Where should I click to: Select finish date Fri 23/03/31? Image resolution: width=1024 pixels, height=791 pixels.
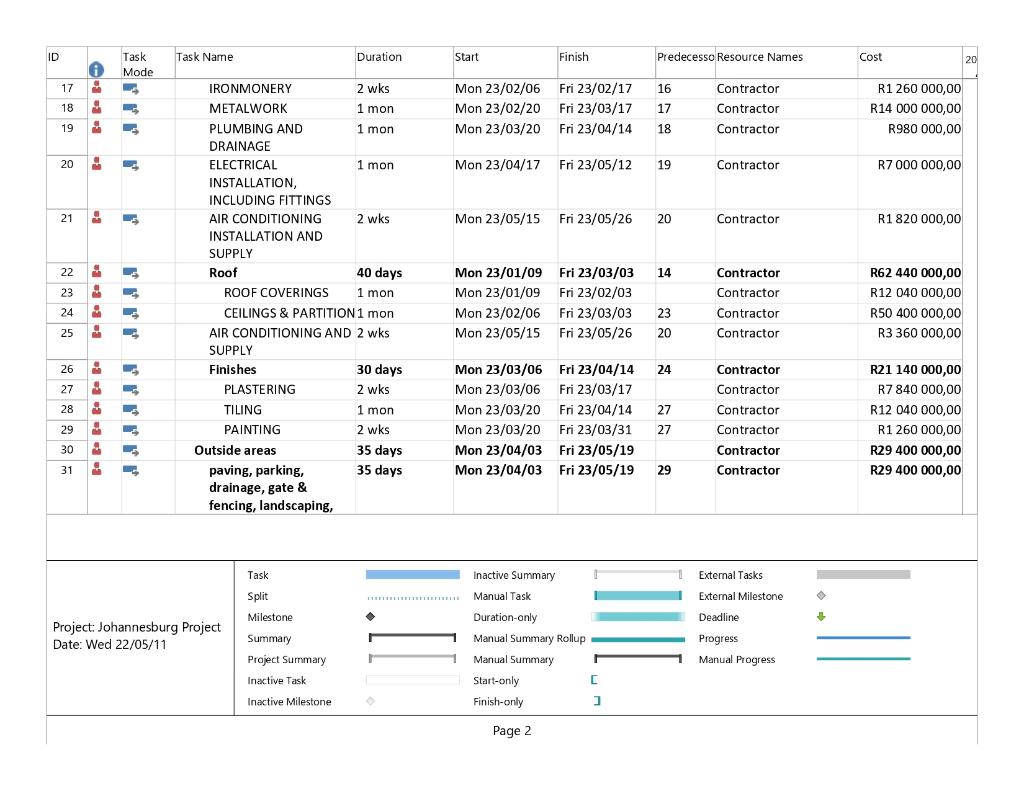point(595,430)
